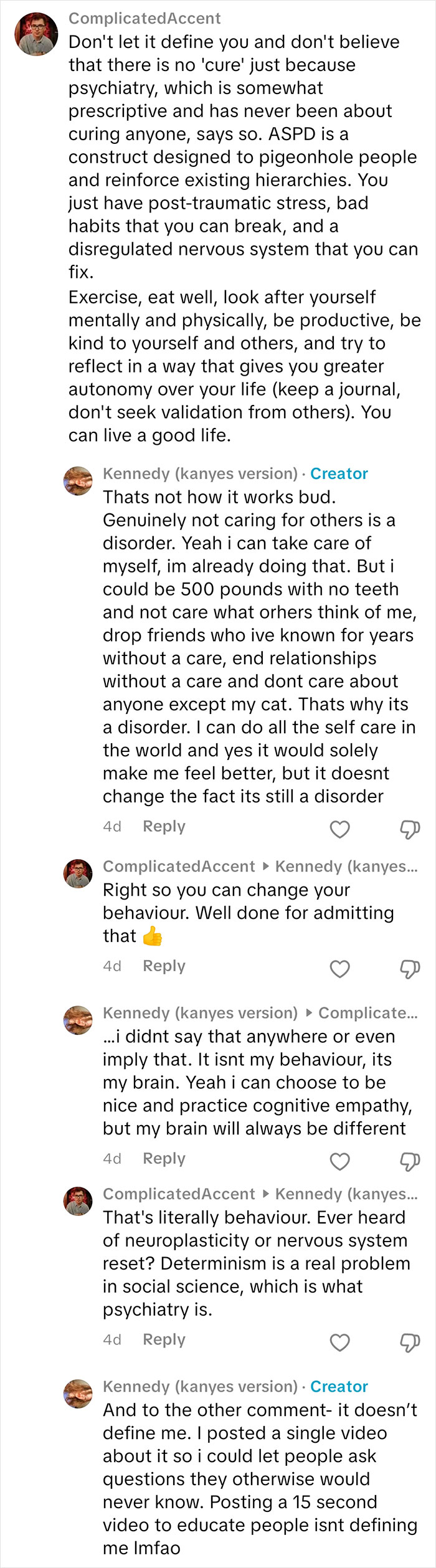Viewport: 436px width, 1568px height.
Task: Like the "Thats not how it works" comment
Action: tap(339, 829)
